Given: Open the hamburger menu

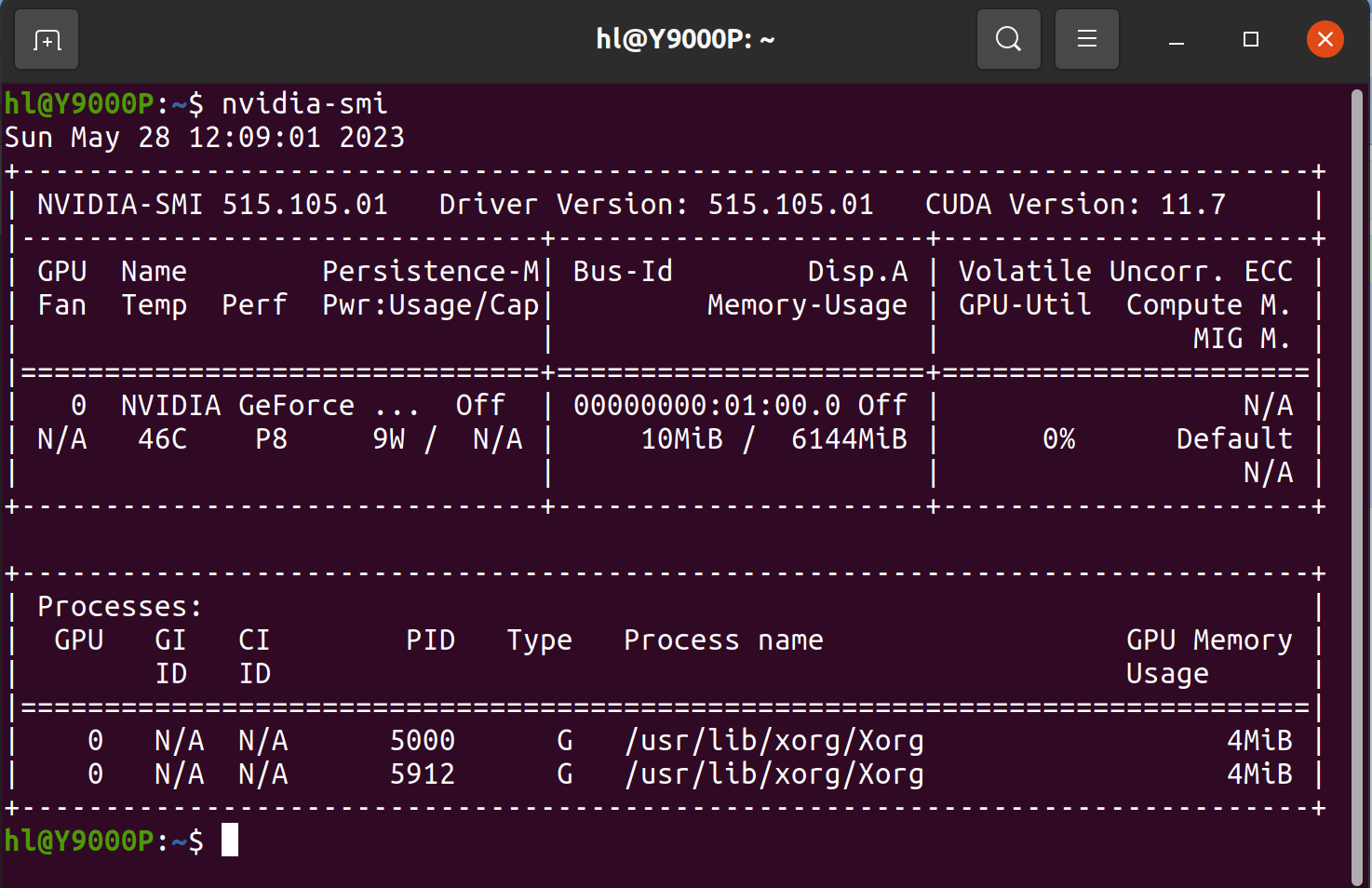Looking at the screenshot, I should [1086, 39].
